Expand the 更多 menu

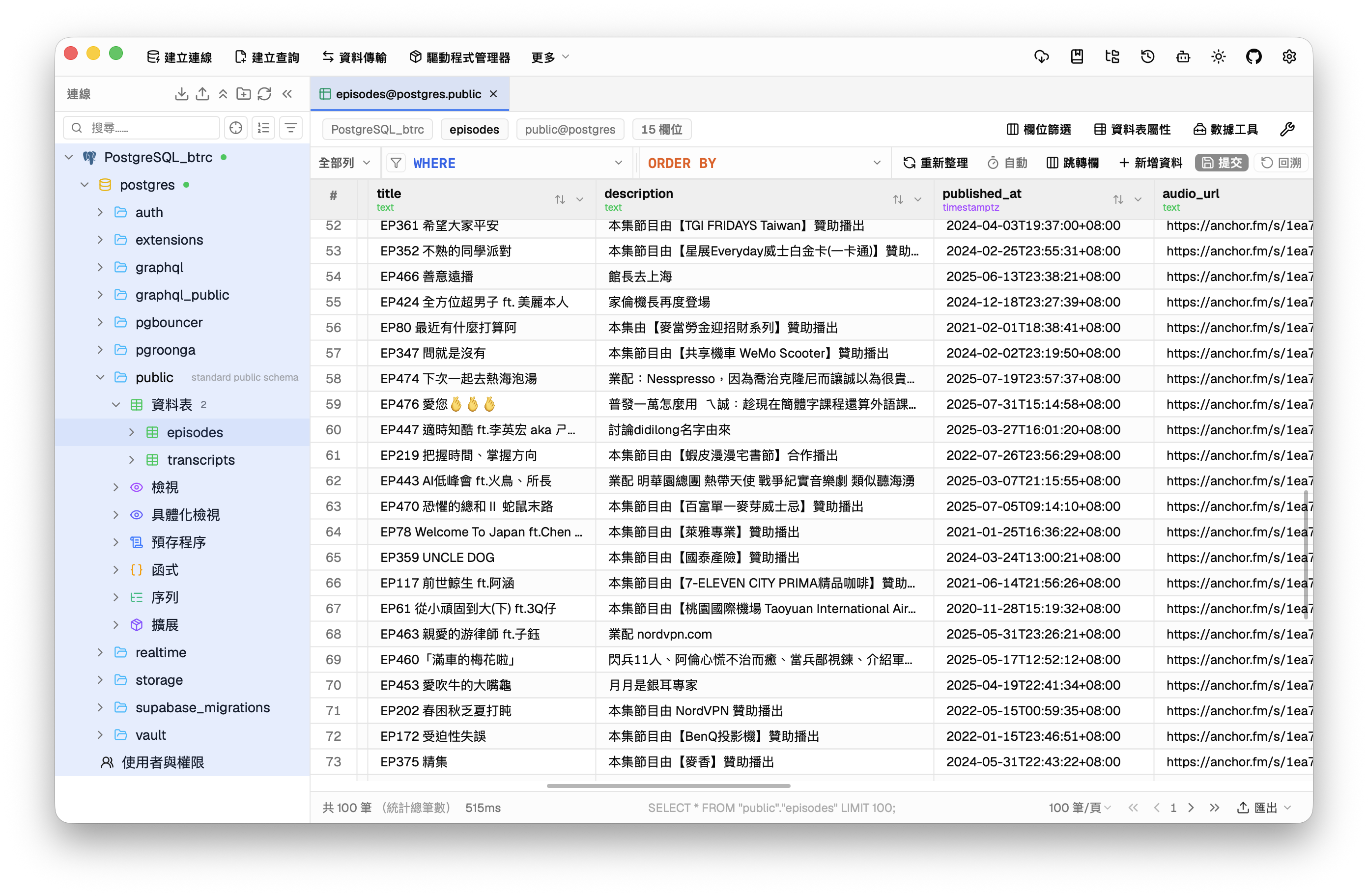[x=550, y=57]
